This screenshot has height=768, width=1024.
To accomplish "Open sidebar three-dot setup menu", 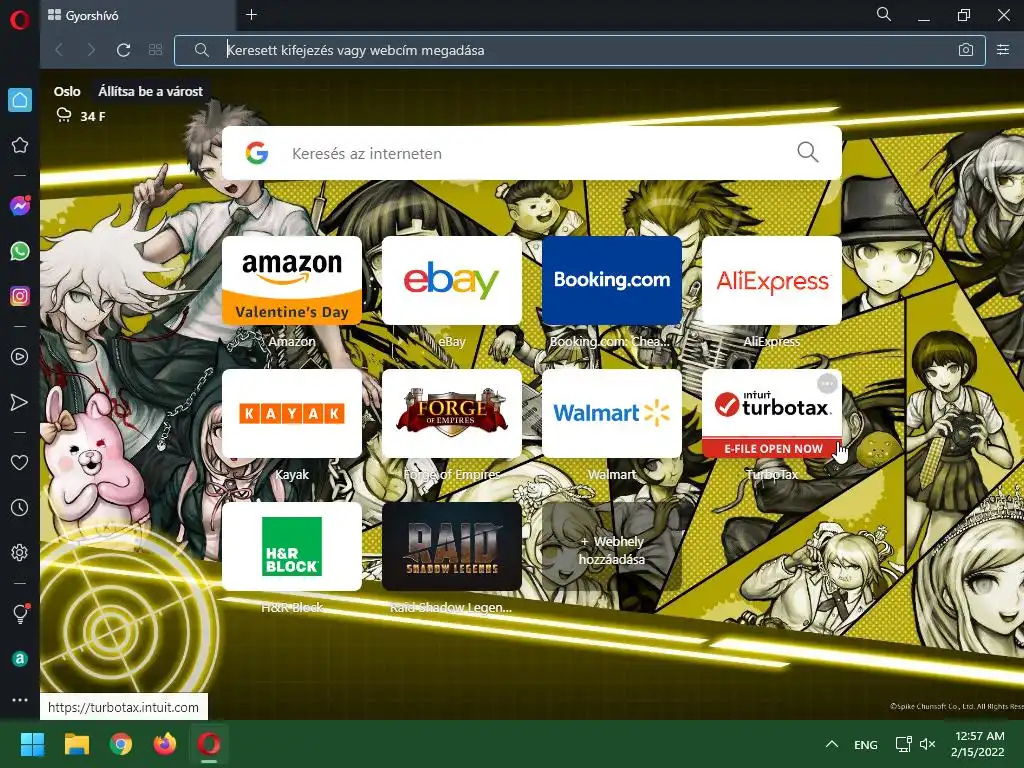I will pos(20,699).
